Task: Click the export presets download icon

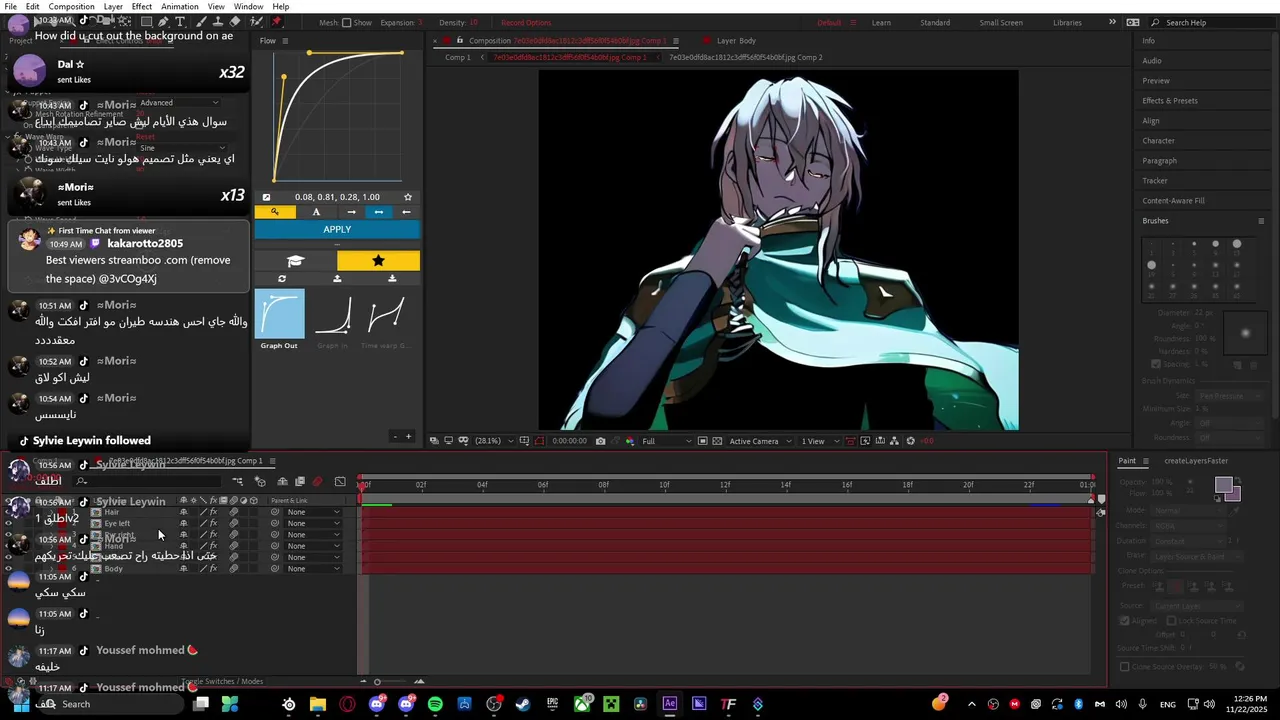Action: (x=392, y=279)
